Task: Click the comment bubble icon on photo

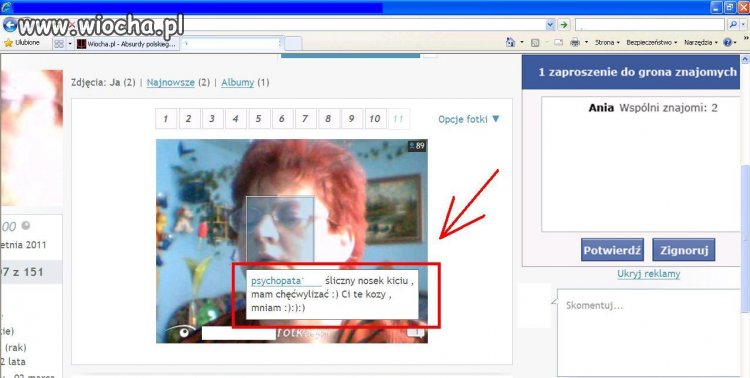Action: [x=416, y=333]
